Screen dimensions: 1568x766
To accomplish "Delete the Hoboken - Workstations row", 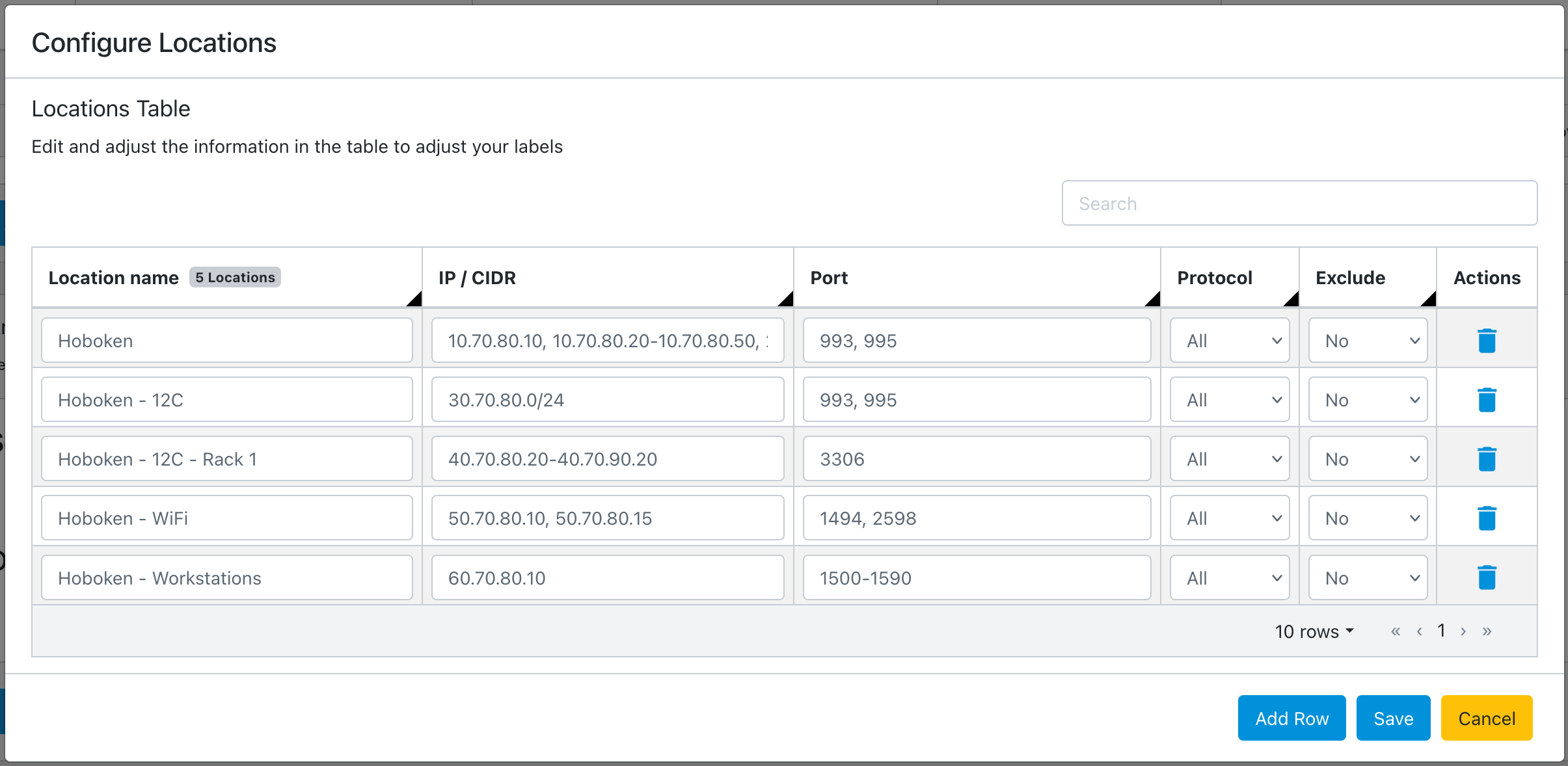I will pyautogui.click(x=1487, y=577).
